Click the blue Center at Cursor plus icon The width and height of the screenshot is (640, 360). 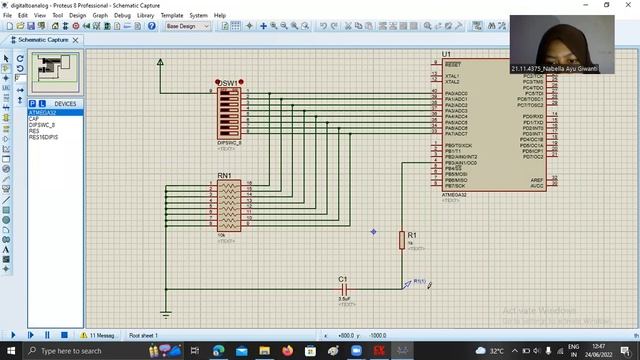[263, 26]
